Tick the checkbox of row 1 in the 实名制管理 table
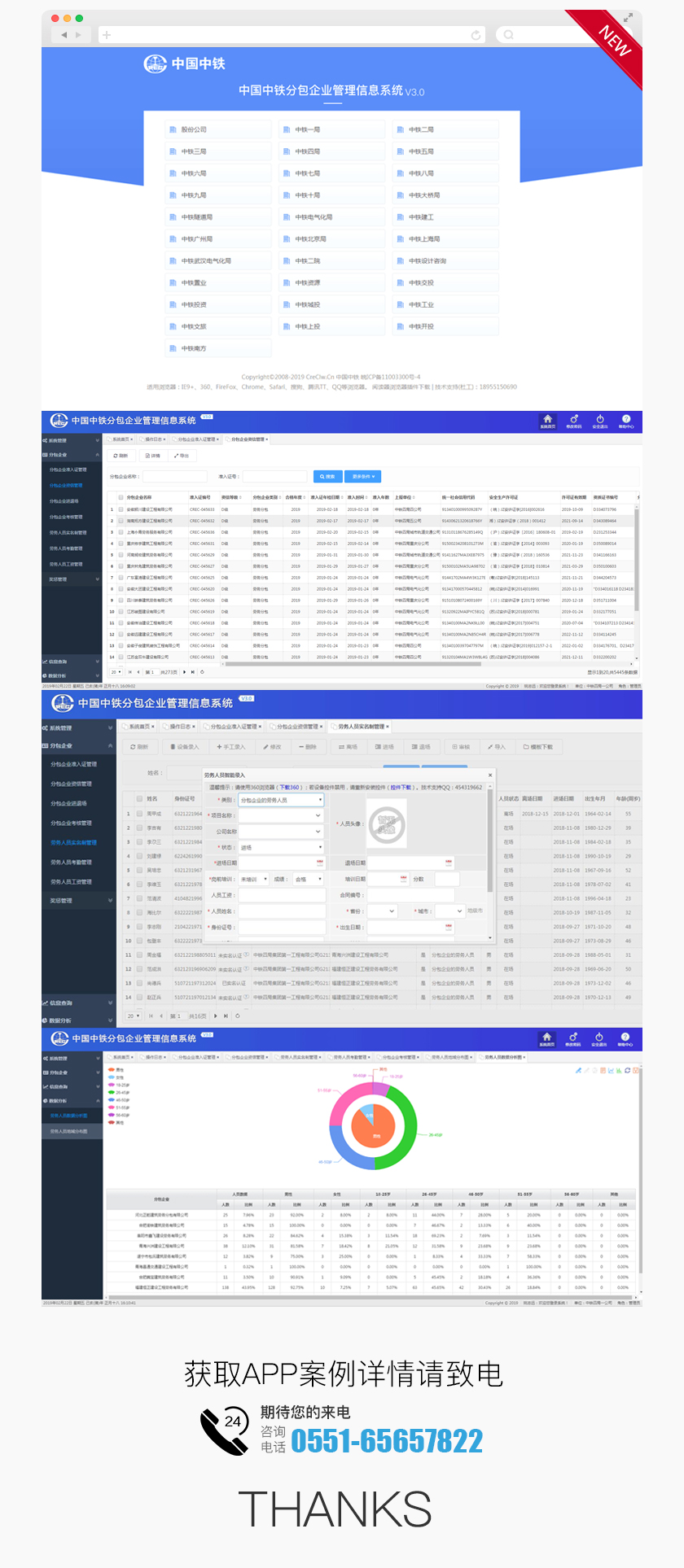Screen dimensions: 684x1568 139,814
